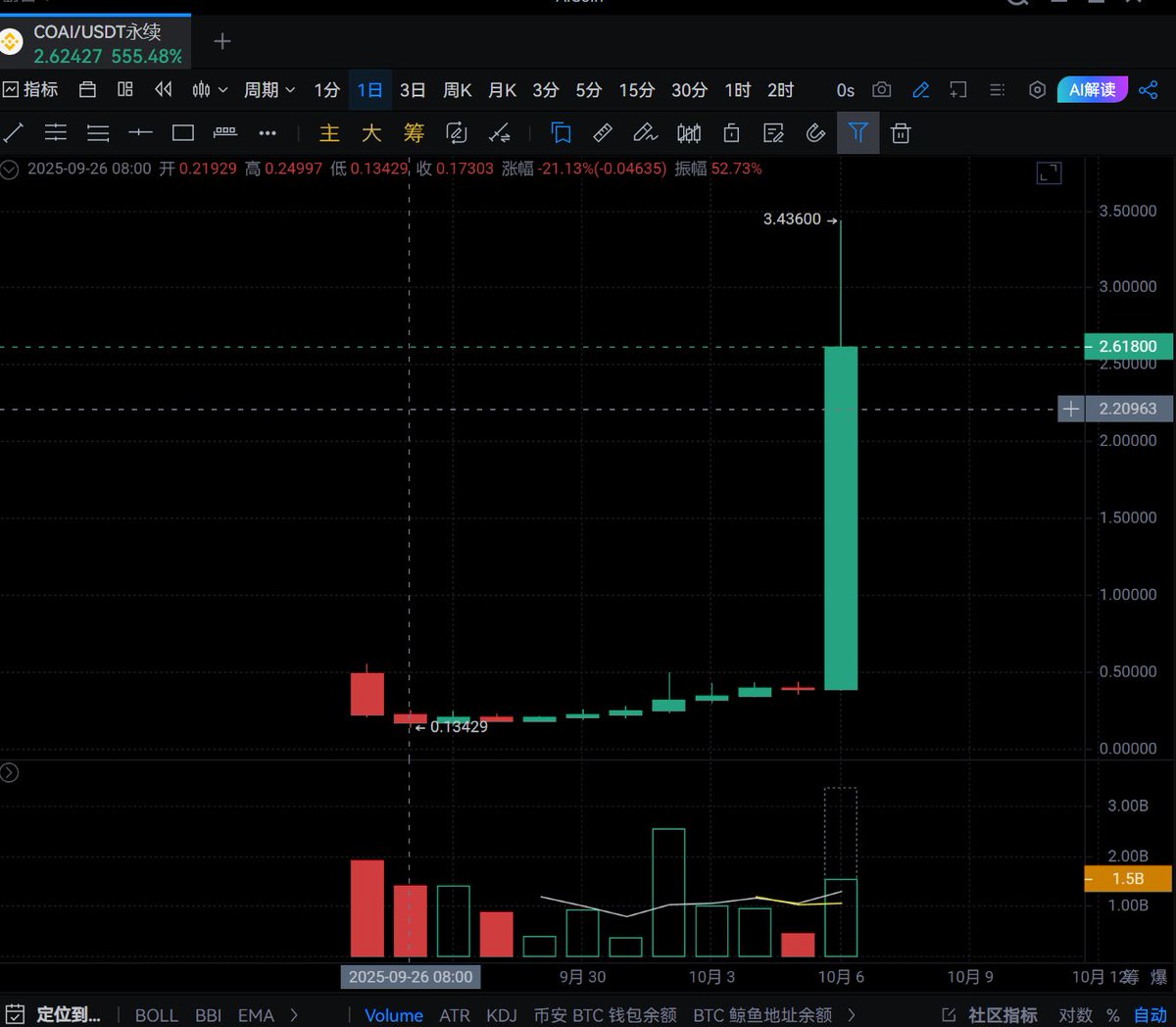
Task: Open the candlestick chart type dropdown
Action: pyautogui.click(x=210, y=90)
